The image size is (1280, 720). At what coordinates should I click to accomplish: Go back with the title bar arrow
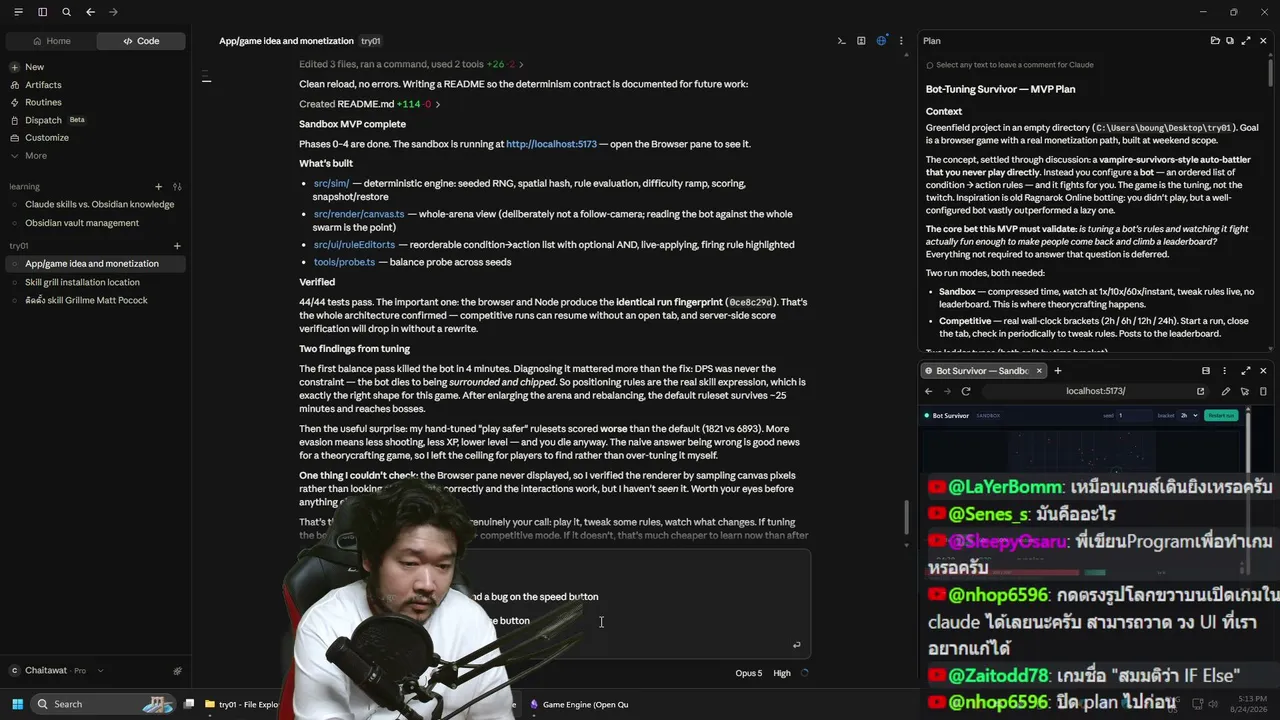pyautogui.click(x=90, y=12)
